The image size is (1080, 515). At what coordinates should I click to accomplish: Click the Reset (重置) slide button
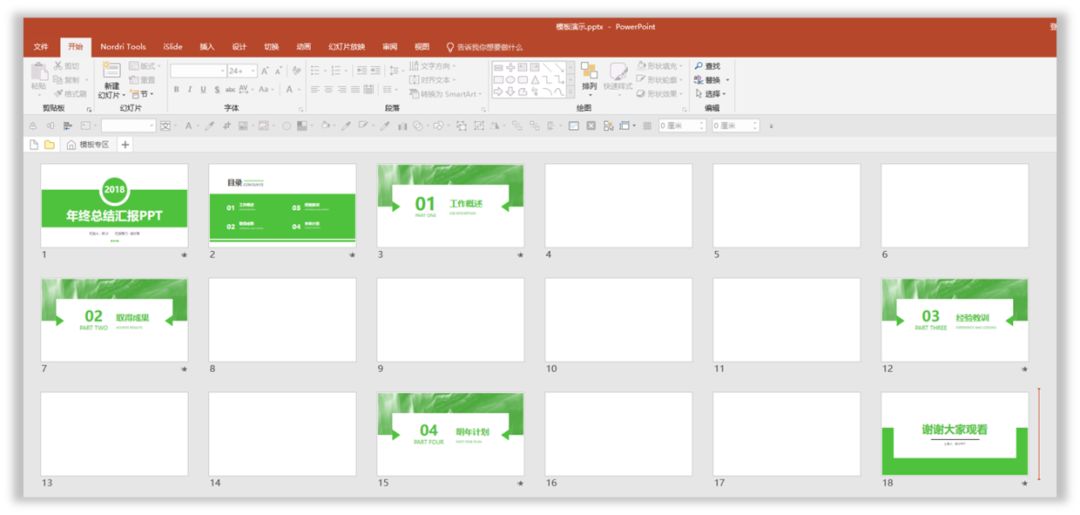[x=143, y=80]
